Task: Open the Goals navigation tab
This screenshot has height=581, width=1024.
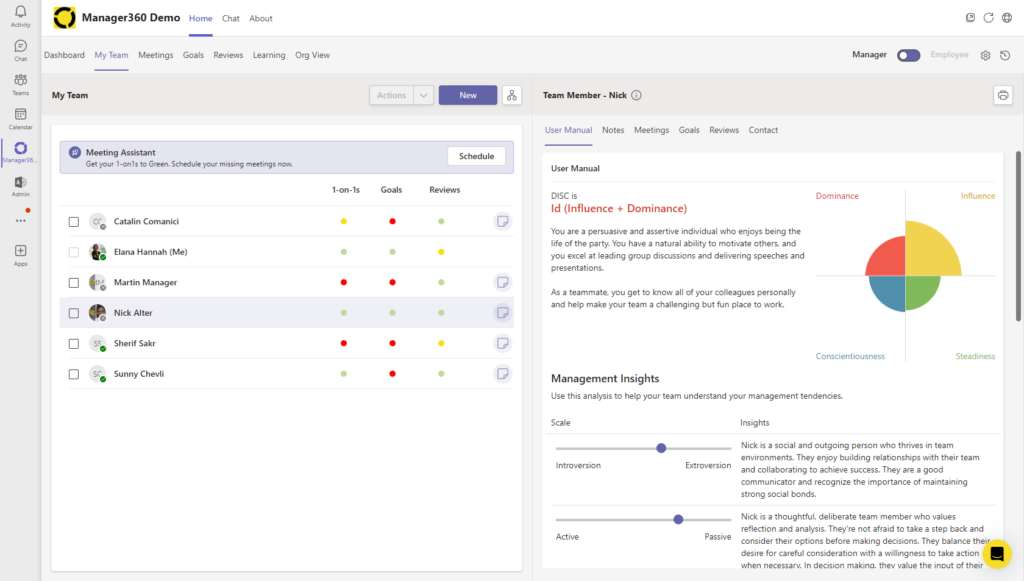Action: pyautogui.click(x=193, y=55)
